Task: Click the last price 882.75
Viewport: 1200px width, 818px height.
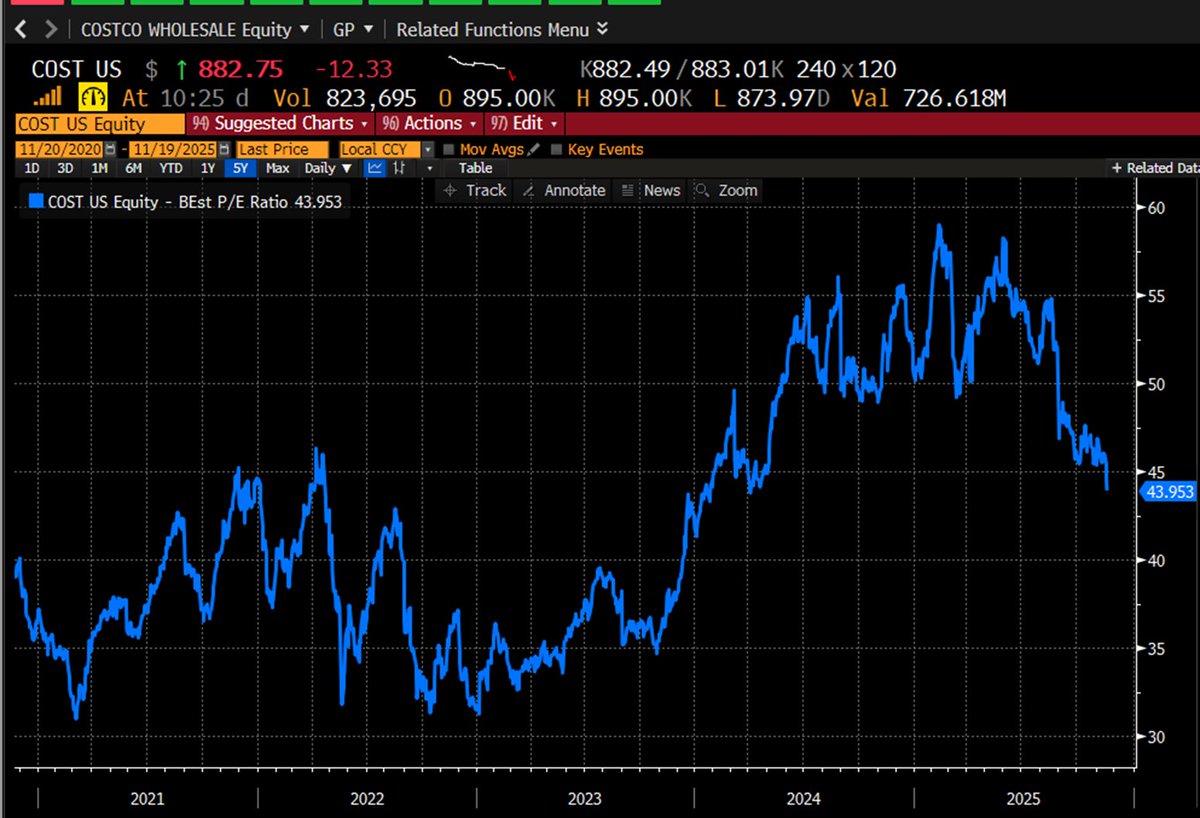Action: pyautogui.click(x=241, y=69)
